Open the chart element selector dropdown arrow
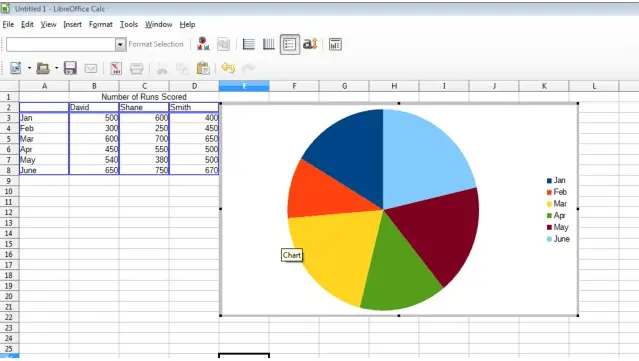639x361 pixels. (120, 44)
